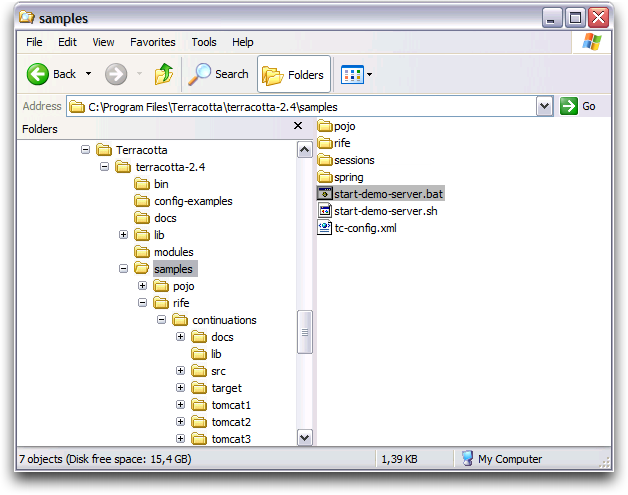Viewport: 628px width, 495px height.
Task: Collapse the samples tree node
Action: [x=123, y=269]
